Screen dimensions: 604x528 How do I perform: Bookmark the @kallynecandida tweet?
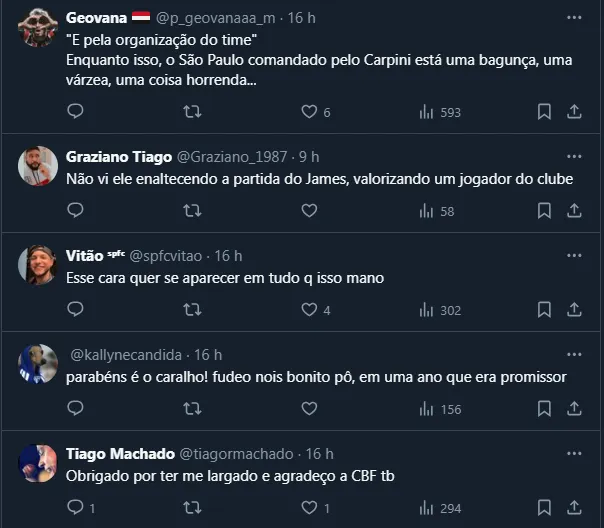point(544,409)
